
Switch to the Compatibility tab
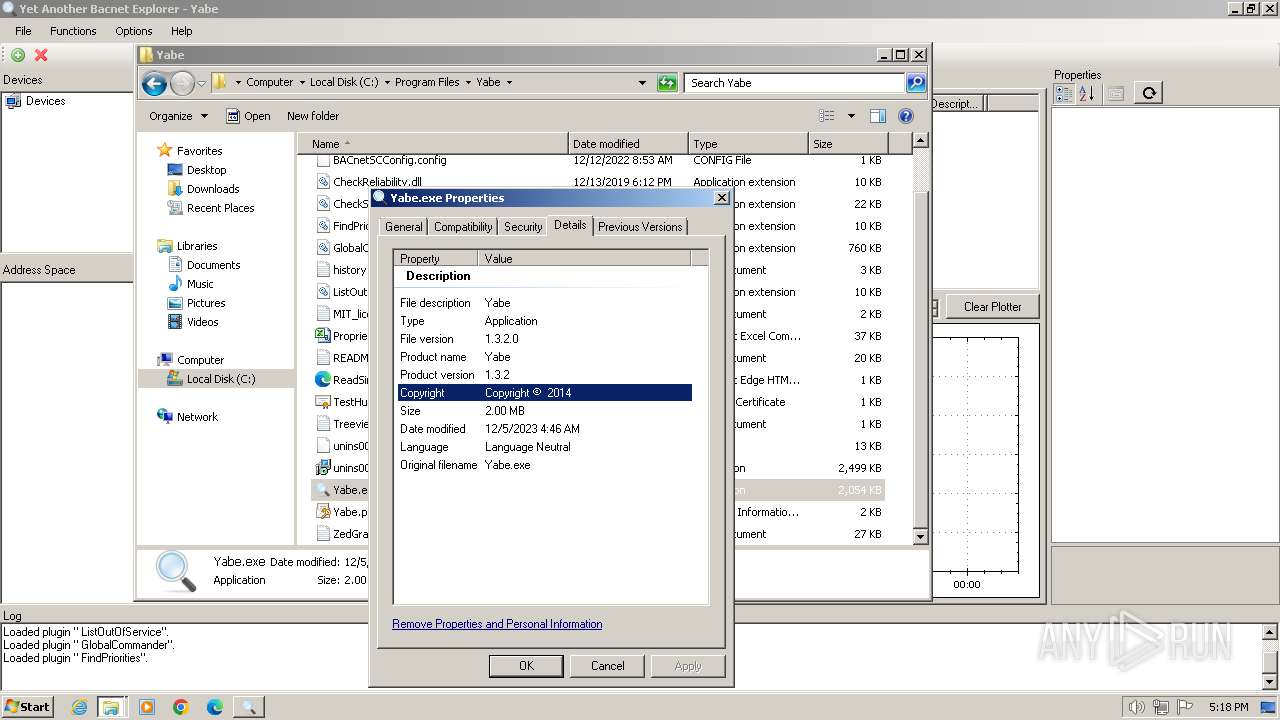[x=463, y=227]
